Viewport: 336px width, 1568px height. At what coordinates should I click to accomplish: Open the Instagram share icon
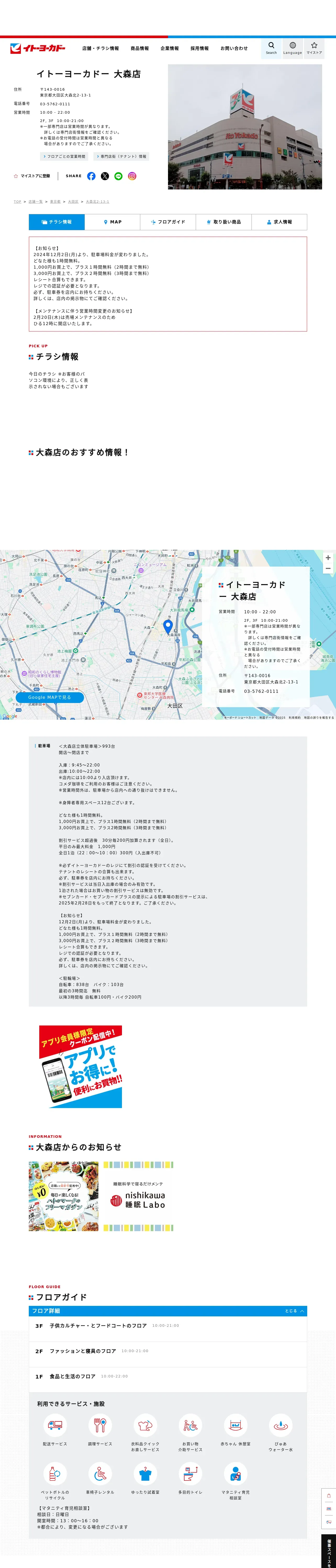pos(132,176)
